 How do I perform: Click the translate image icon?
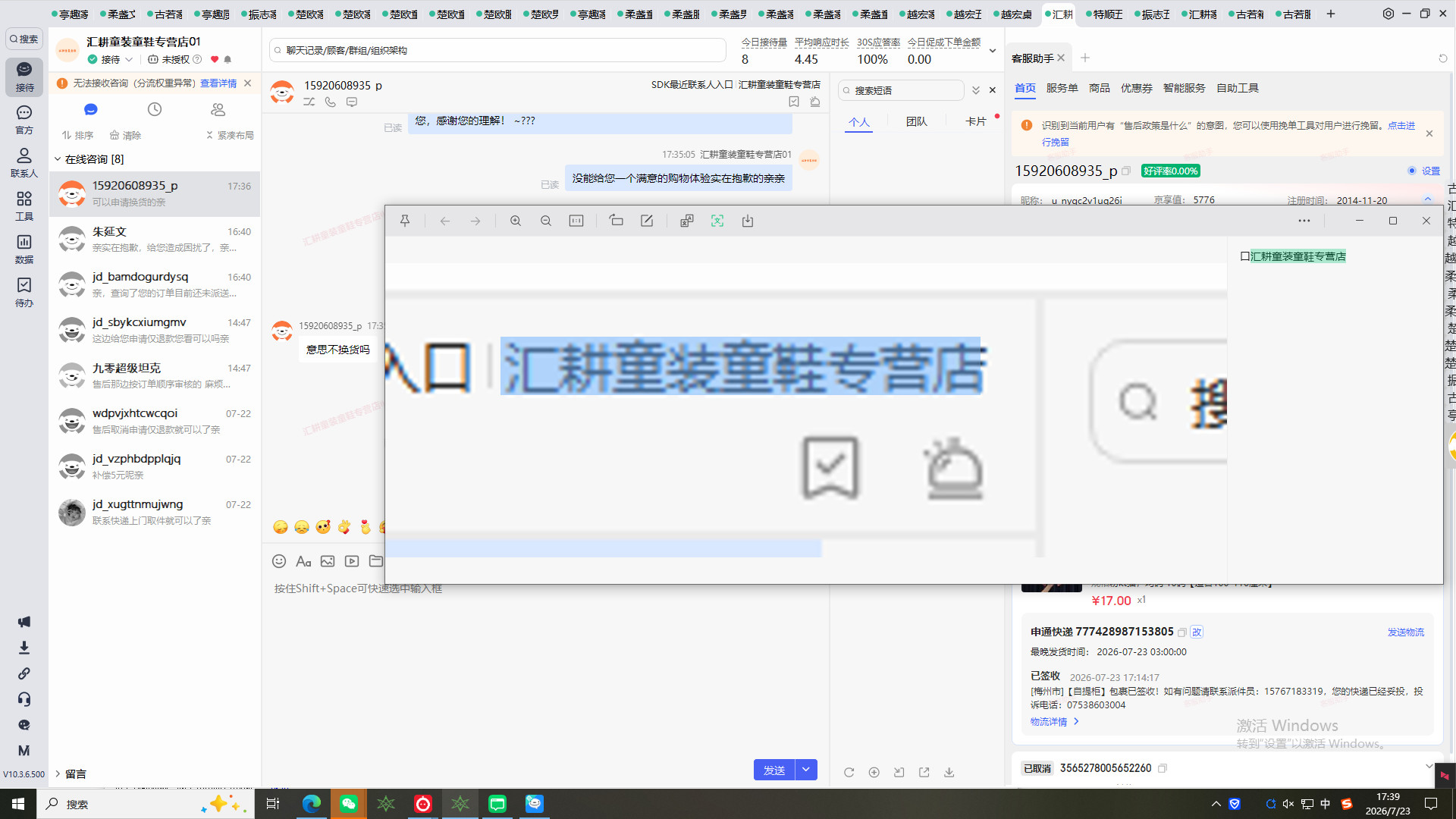click(x=687, y=221)
